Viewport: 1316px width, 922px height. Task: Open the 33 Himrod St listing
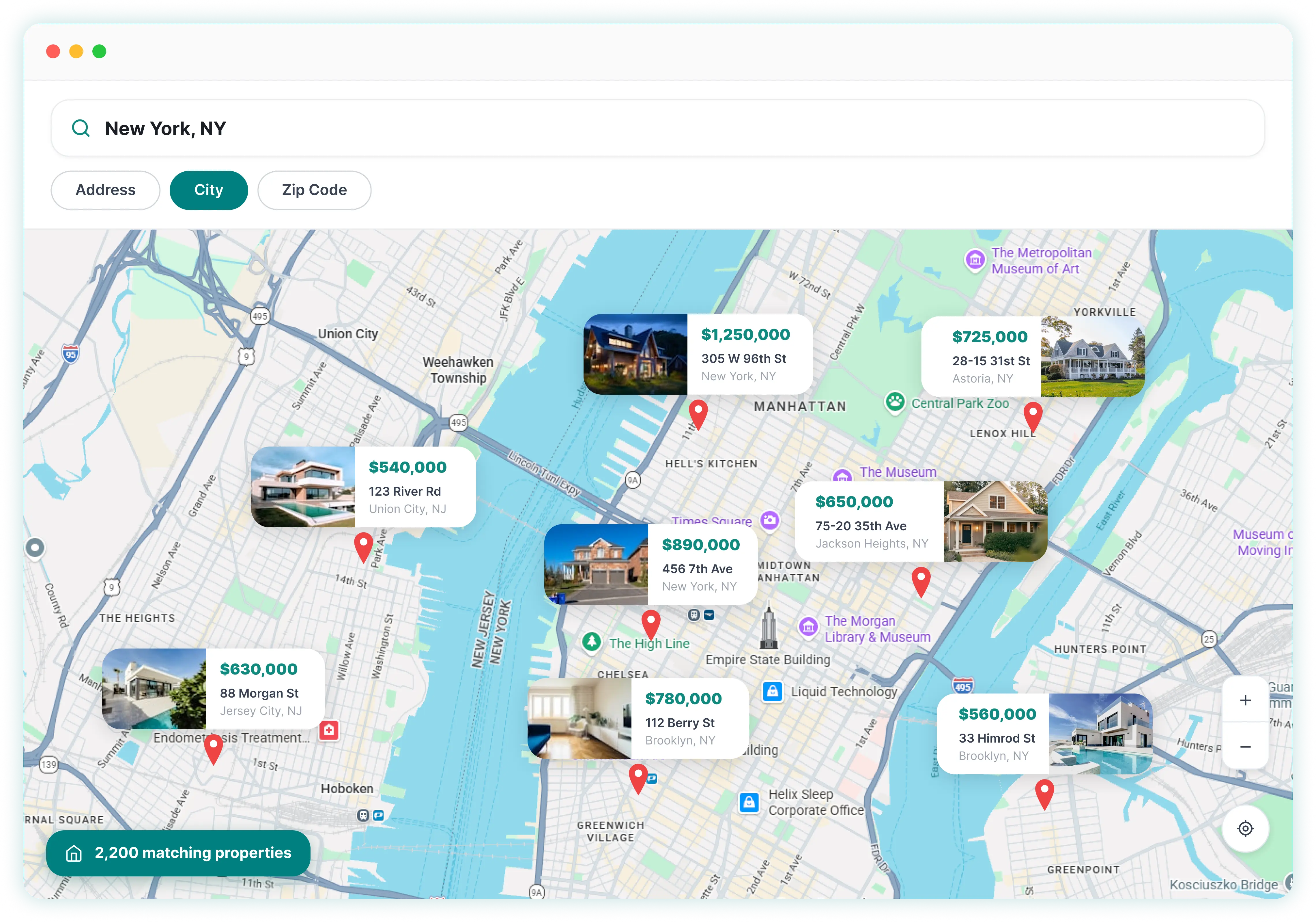coord(1044,734)
